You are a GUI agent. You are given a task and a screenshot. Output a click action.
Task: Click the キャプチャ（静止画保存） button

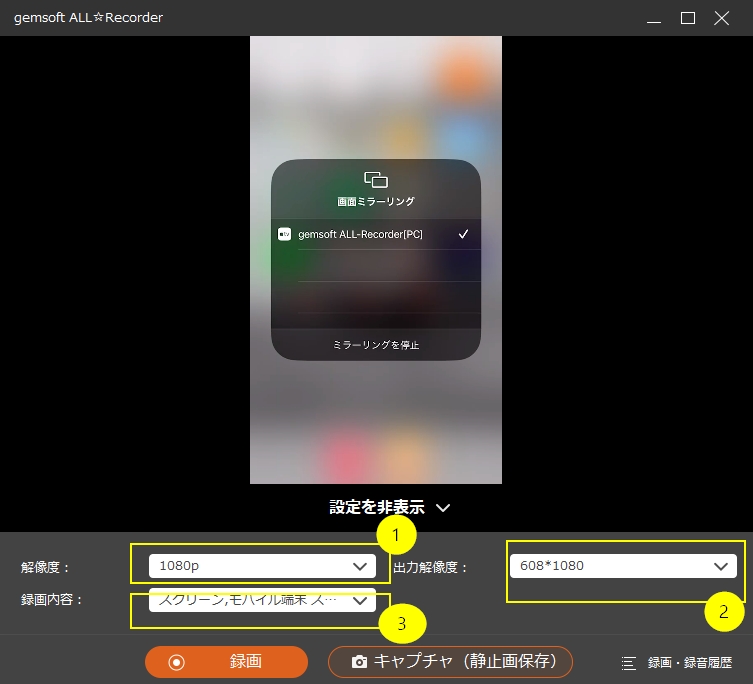(x=450, y=662)
